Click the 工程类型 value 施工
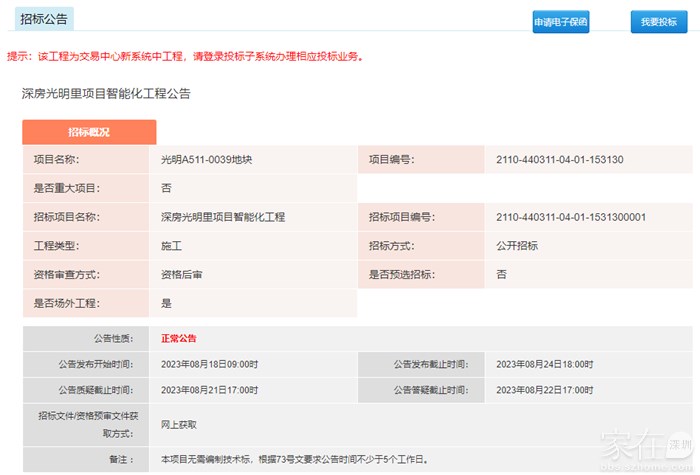 (x=171, y=245)
